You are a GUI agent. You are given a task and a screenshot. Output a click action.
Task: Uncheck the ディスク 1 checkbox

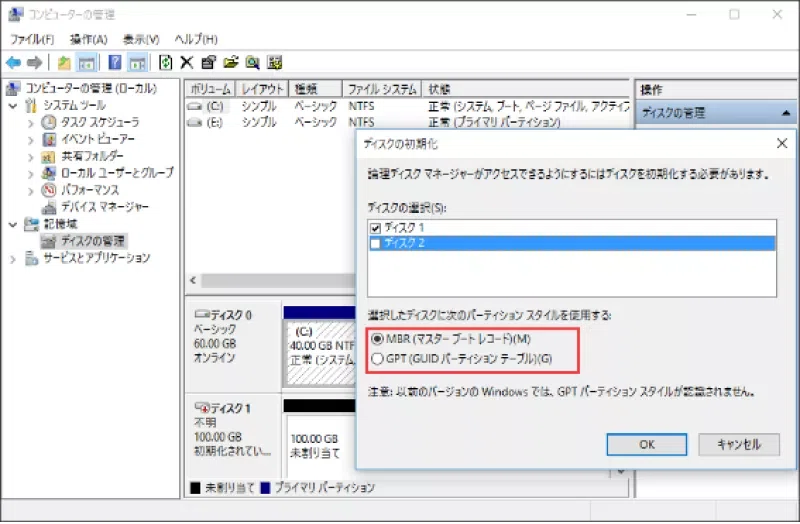coord(376,228)
